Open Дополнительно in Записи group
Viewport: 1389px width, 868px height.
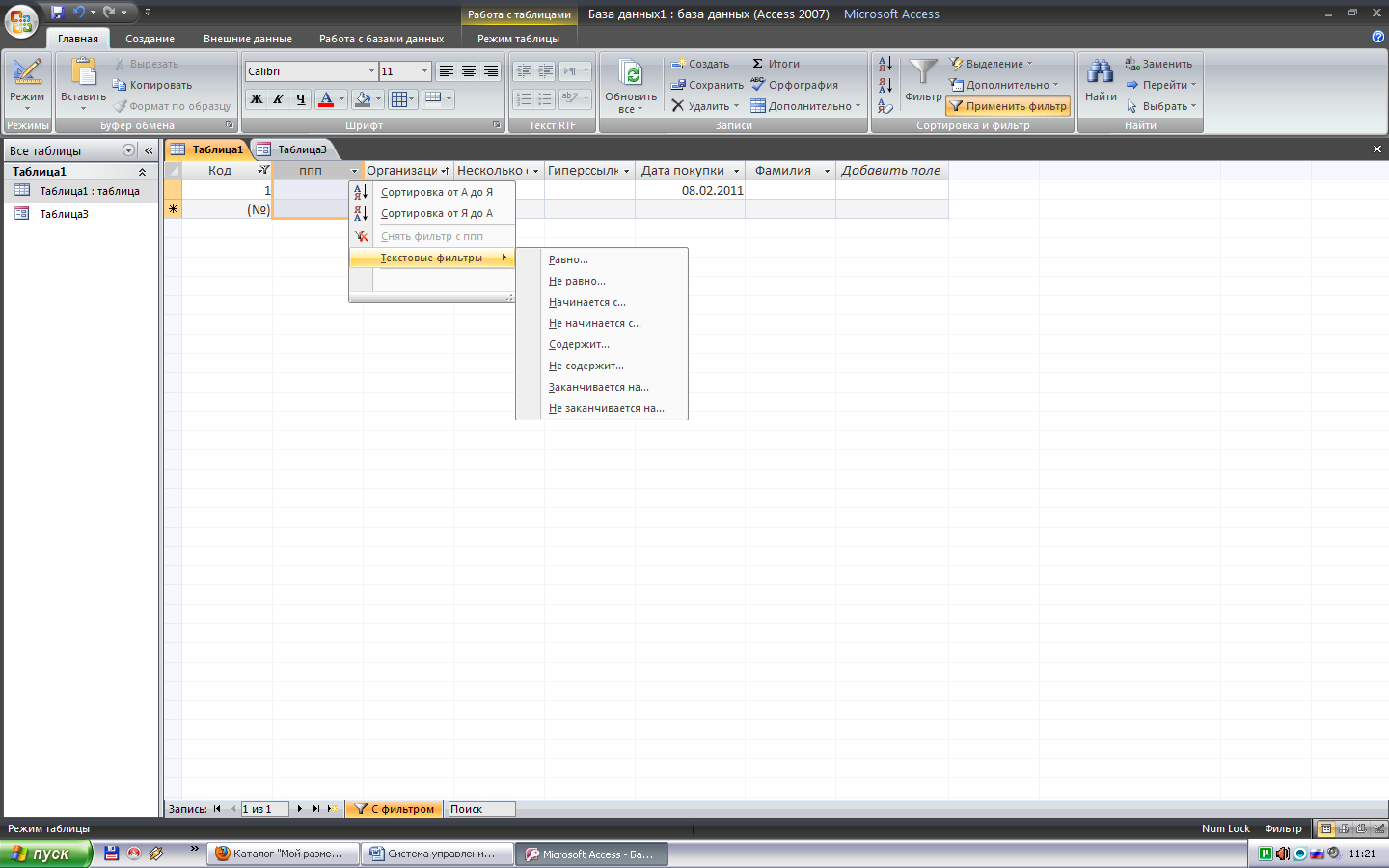[x=805, y=106]
